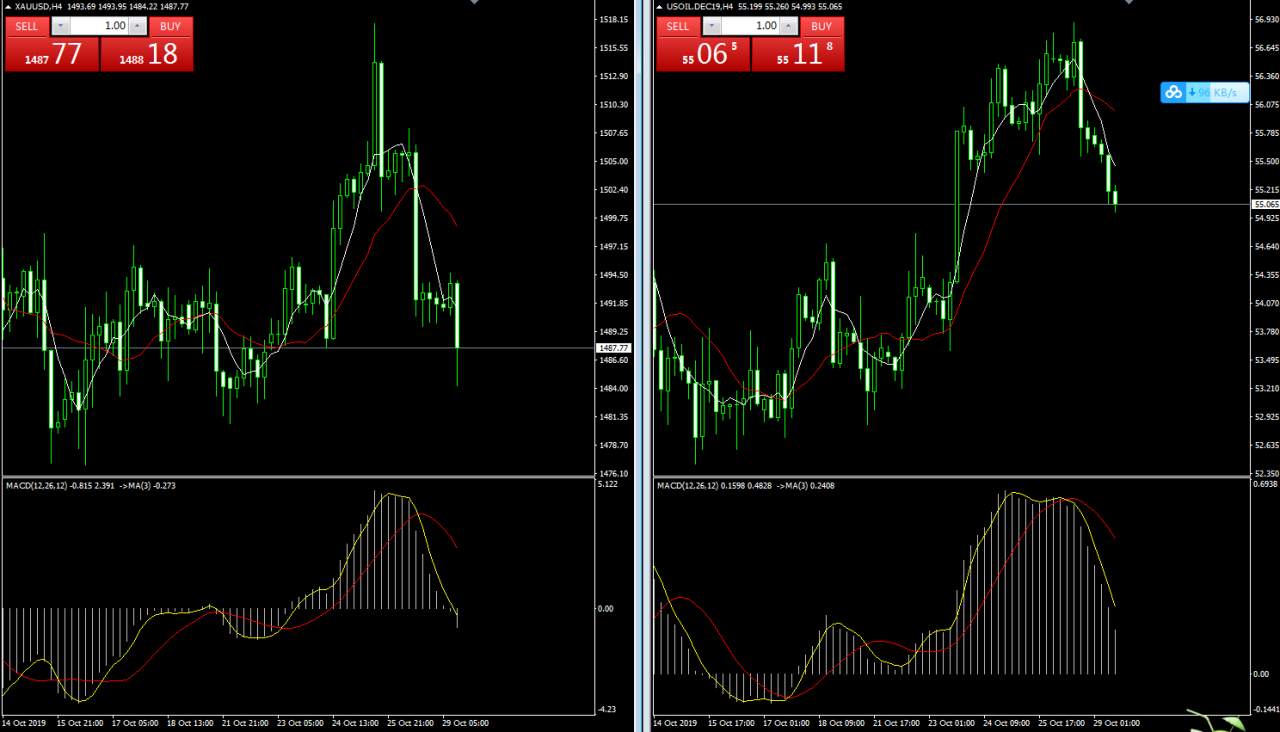
Task: Click price scale value 52.350
Action: (1265, 473)
